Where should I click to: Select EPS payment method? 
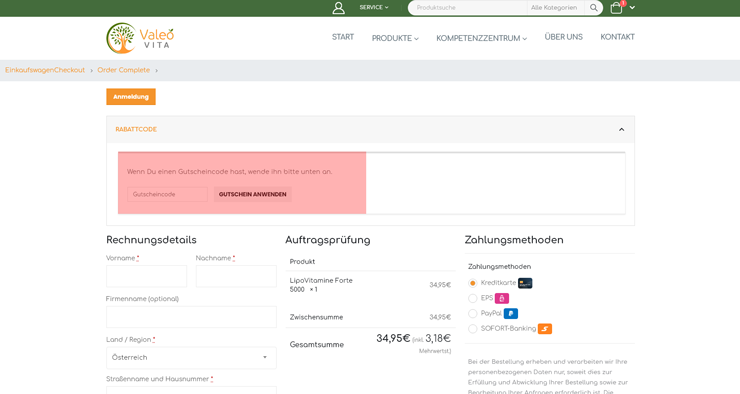pos(472,298)
